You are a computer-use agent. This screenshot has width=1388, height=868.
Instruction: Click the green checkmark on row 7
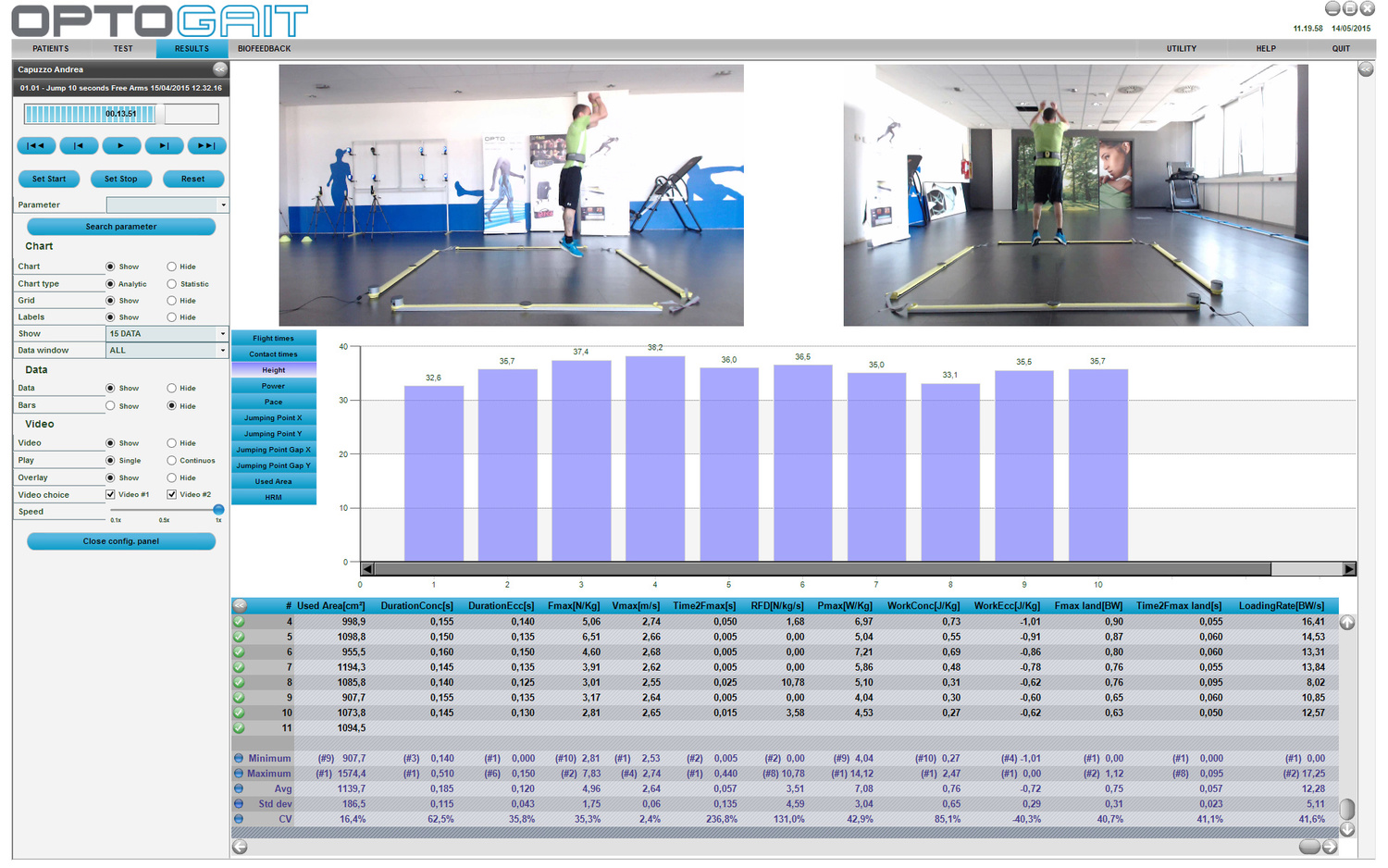click(239, 667)
